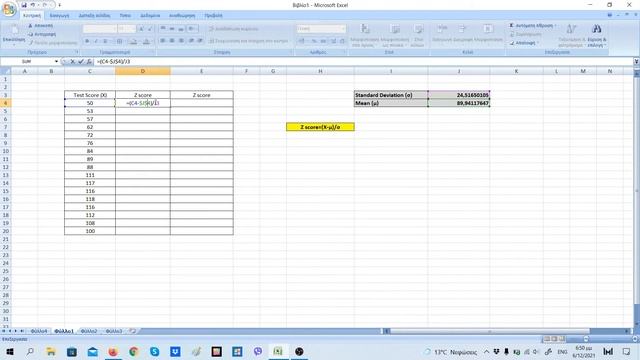Toggle Align Text Left
640x360 pixels.
(x=163, y=41)
